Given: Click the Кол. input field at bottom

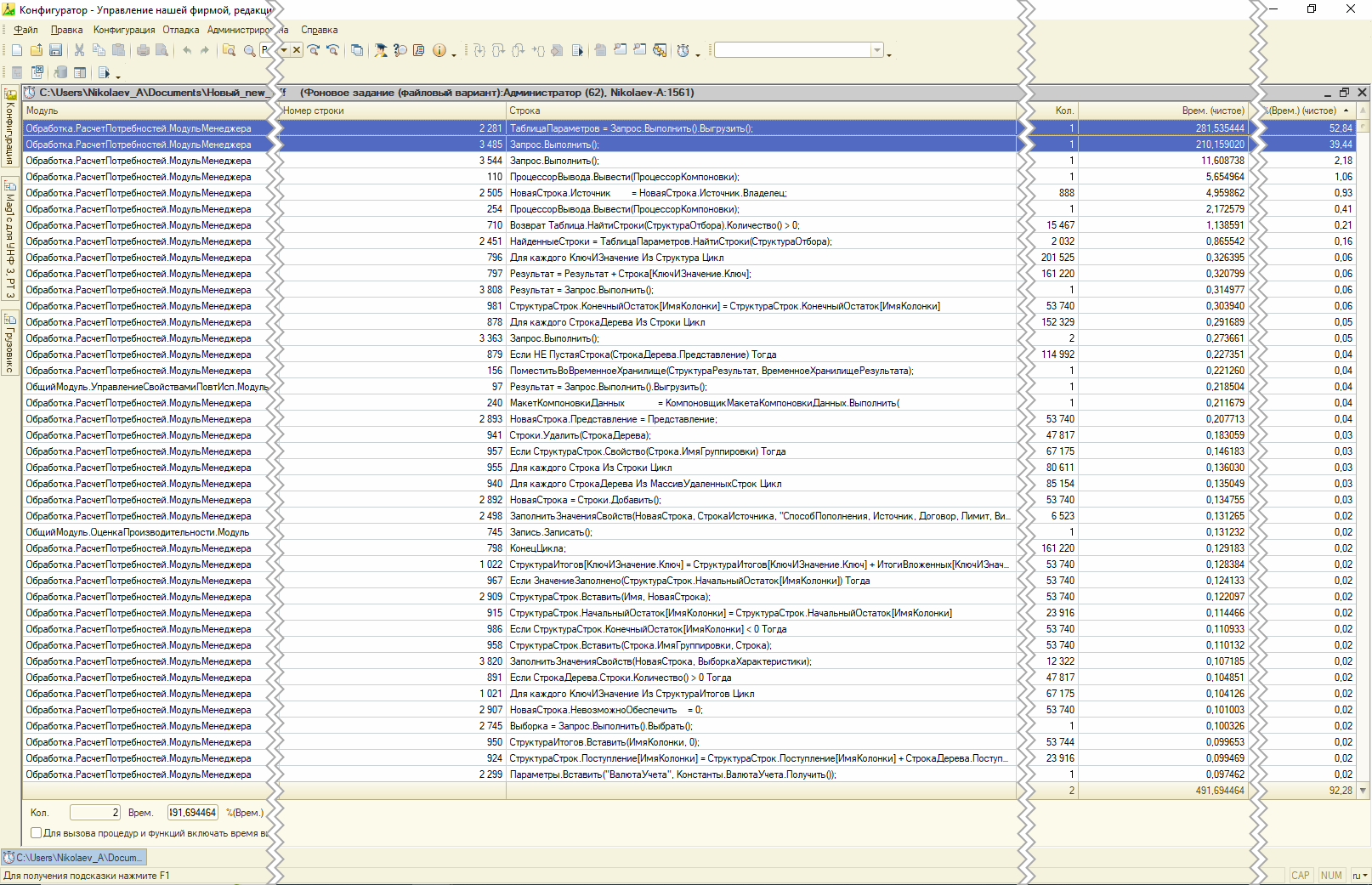Looking at the screenshot, I should (94, 813).
